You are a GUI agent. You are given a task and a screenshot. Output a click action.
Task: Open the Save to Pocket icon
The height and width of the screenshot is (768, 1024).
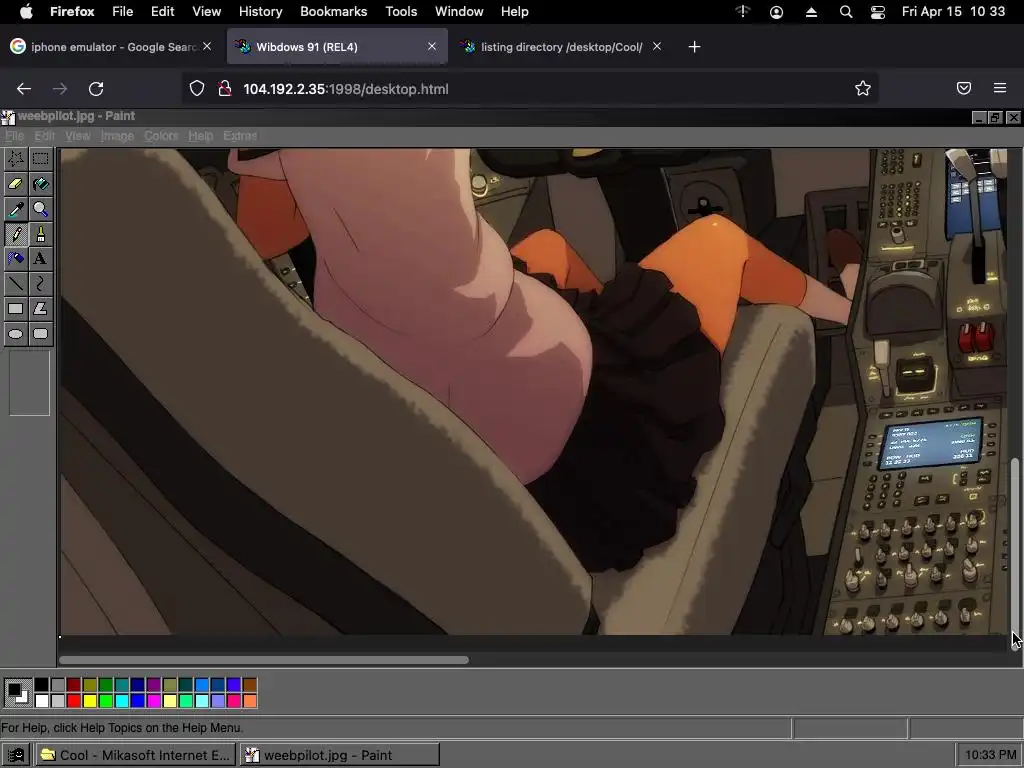pyautogui.click(x=964, y=88)
